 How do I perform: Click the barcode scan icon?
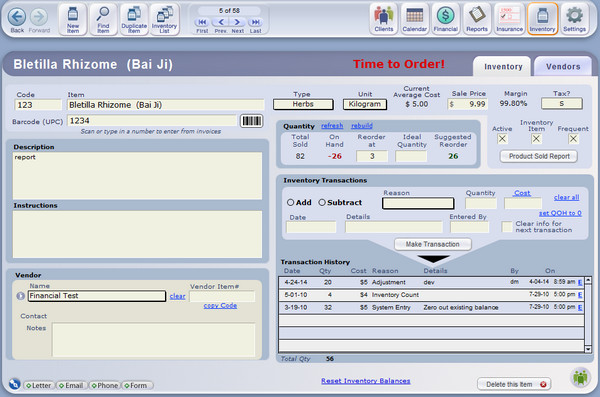(x=251, y=121)
